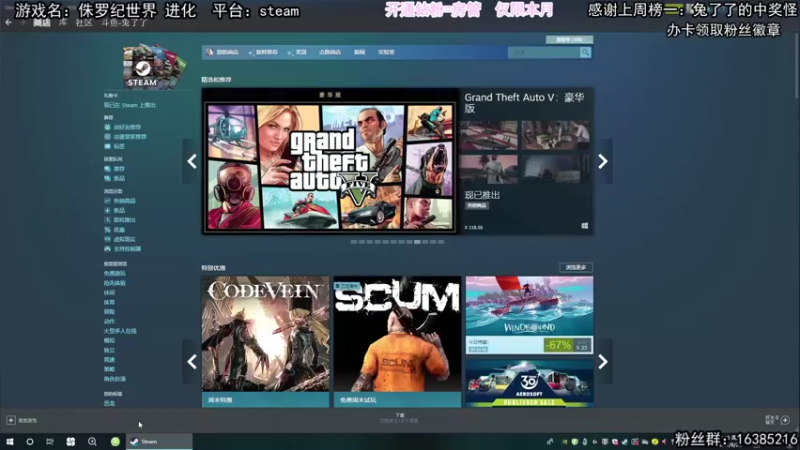The height and width of the screenshot is (450, 800).
Task: Click the tag icon beside 标签
Action: click(x=107, y=146)
